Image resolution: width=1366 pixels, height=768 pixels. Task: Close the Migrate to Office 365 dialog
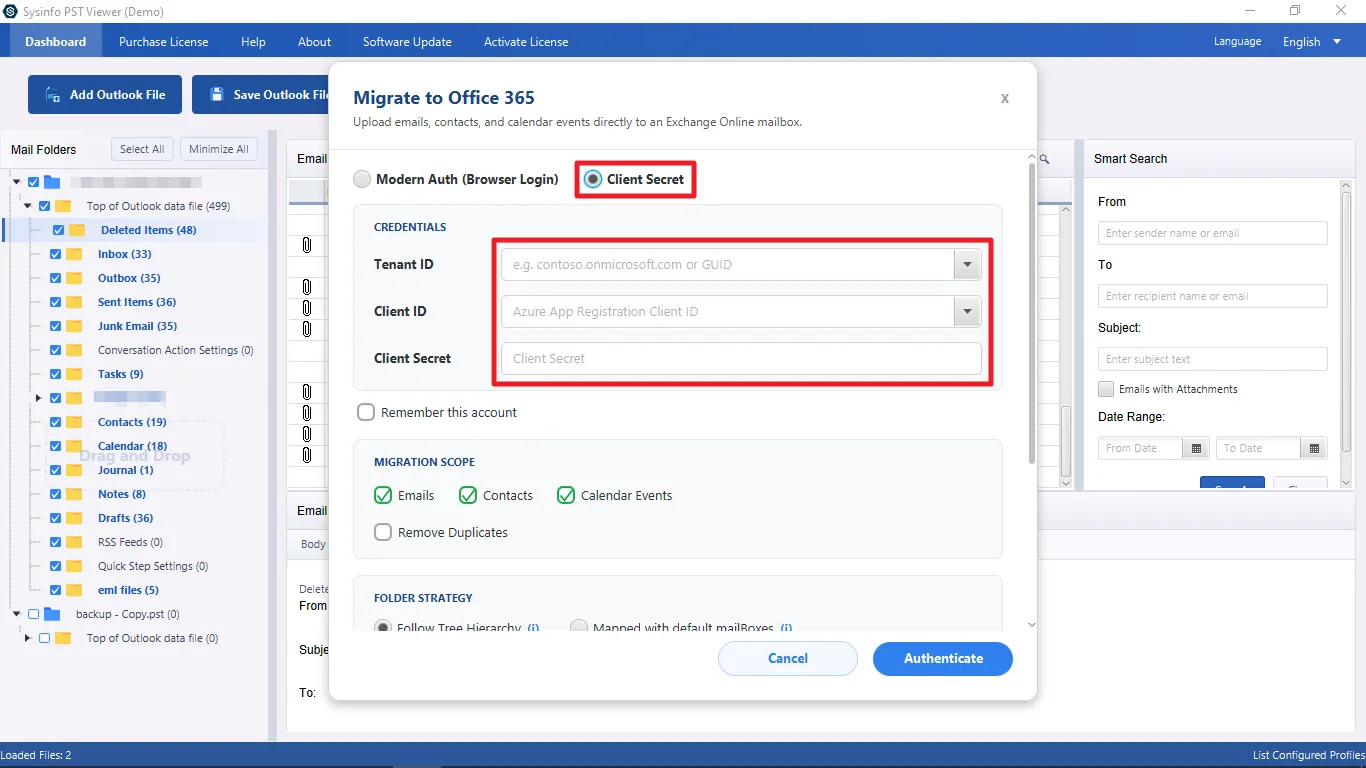pos(1005,99)
